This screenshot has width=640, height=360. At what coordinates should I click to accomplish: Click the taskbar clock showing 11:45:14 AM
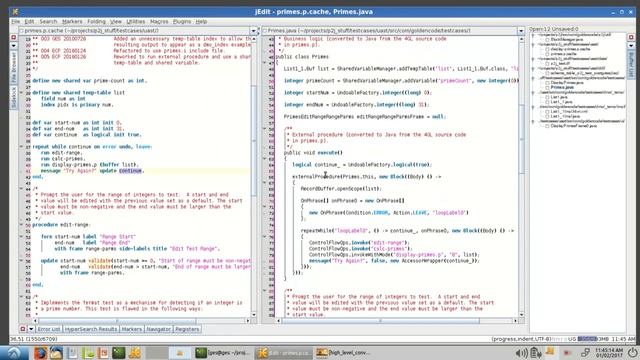[x=609, y=353]
